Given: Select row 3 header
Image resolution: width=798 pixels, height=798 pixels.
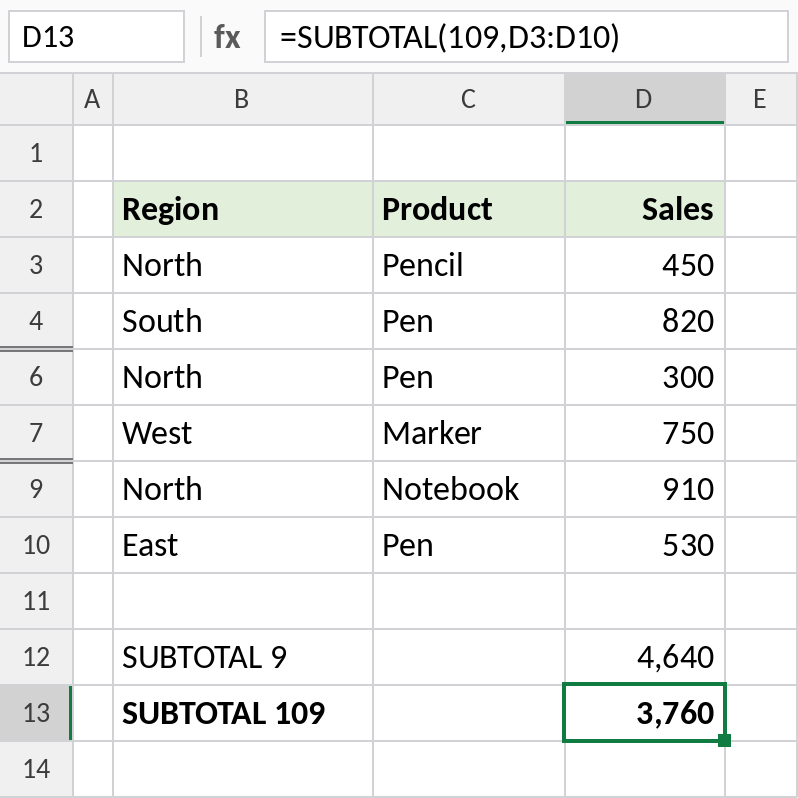Looking at the screenshot, I should click(36, 265).
